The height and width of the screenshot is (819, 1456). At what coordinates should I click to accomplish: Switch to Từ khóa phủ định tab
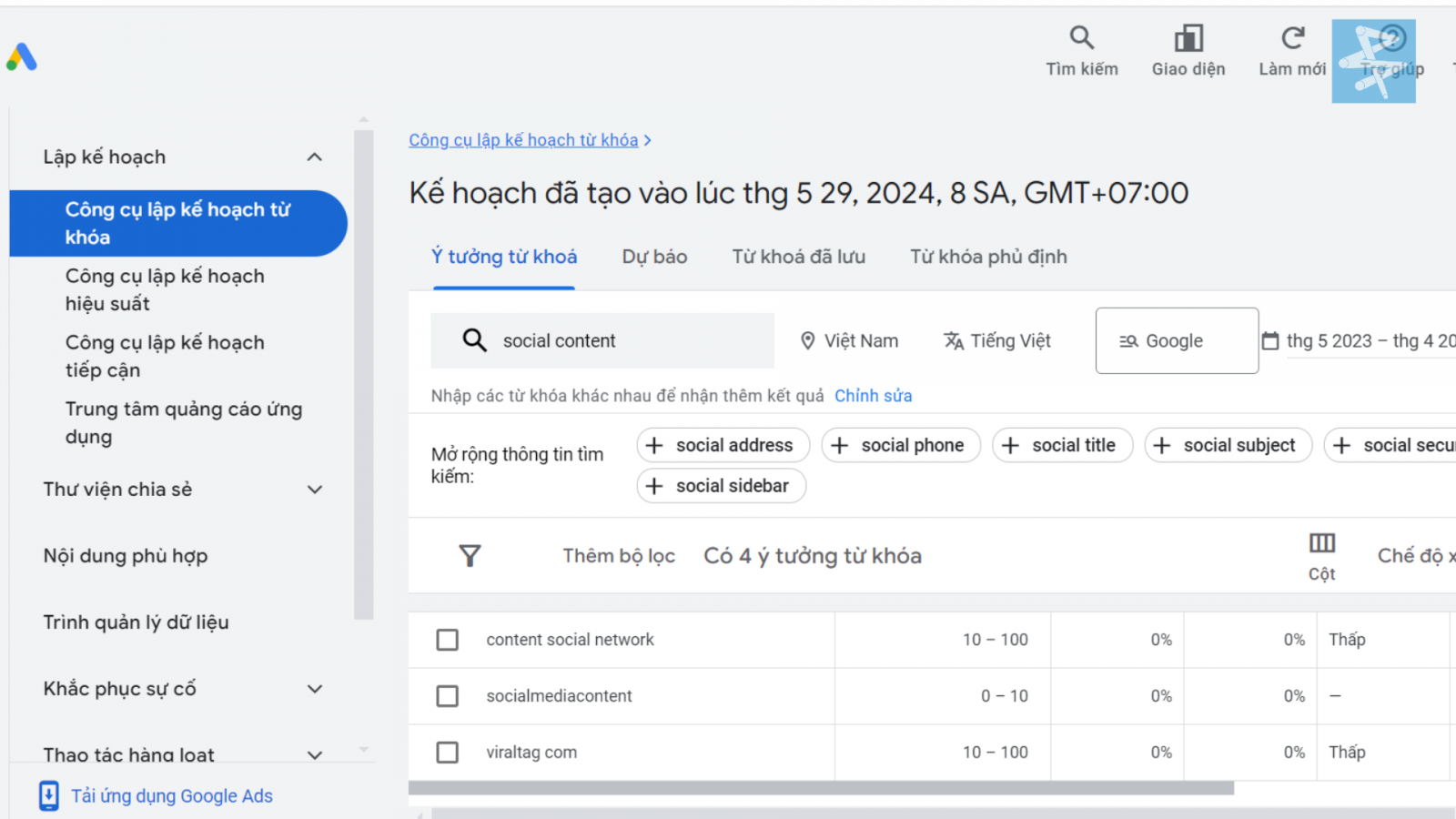coord(988,258)
